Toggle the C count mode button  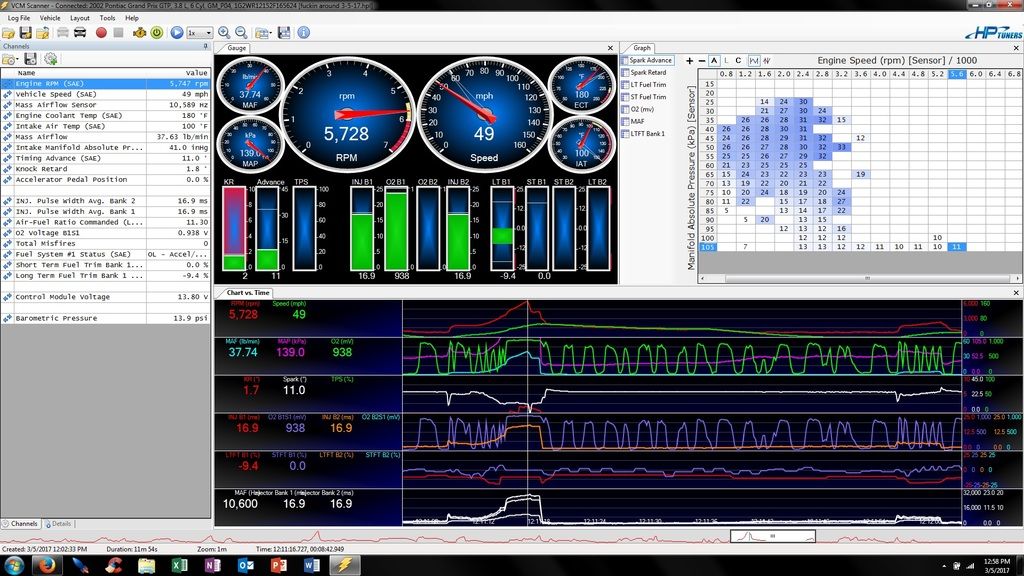[739, 60]
